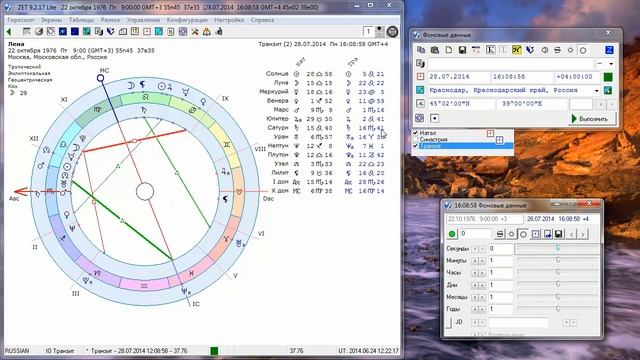The image size is (640, 360).
Task: Click the Минуты stepper buttons
Action: click(478, 260)
